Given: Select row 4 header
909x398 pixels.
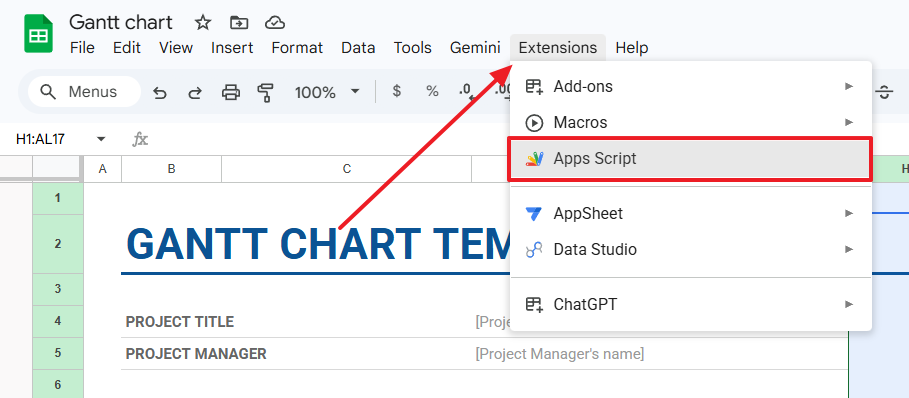Looking at the screenshot, I should point(58,321).
